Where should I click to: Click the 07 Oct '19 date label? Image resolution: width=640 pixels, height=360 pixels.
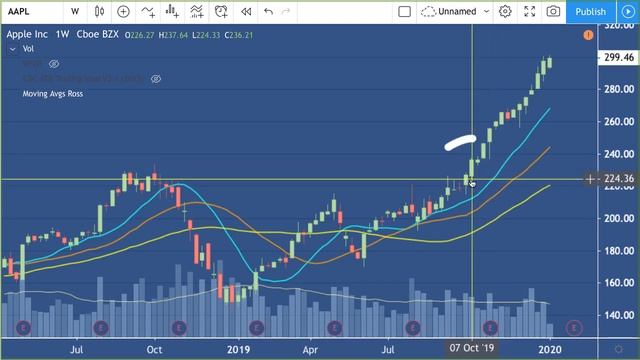(x=471, y=348)
